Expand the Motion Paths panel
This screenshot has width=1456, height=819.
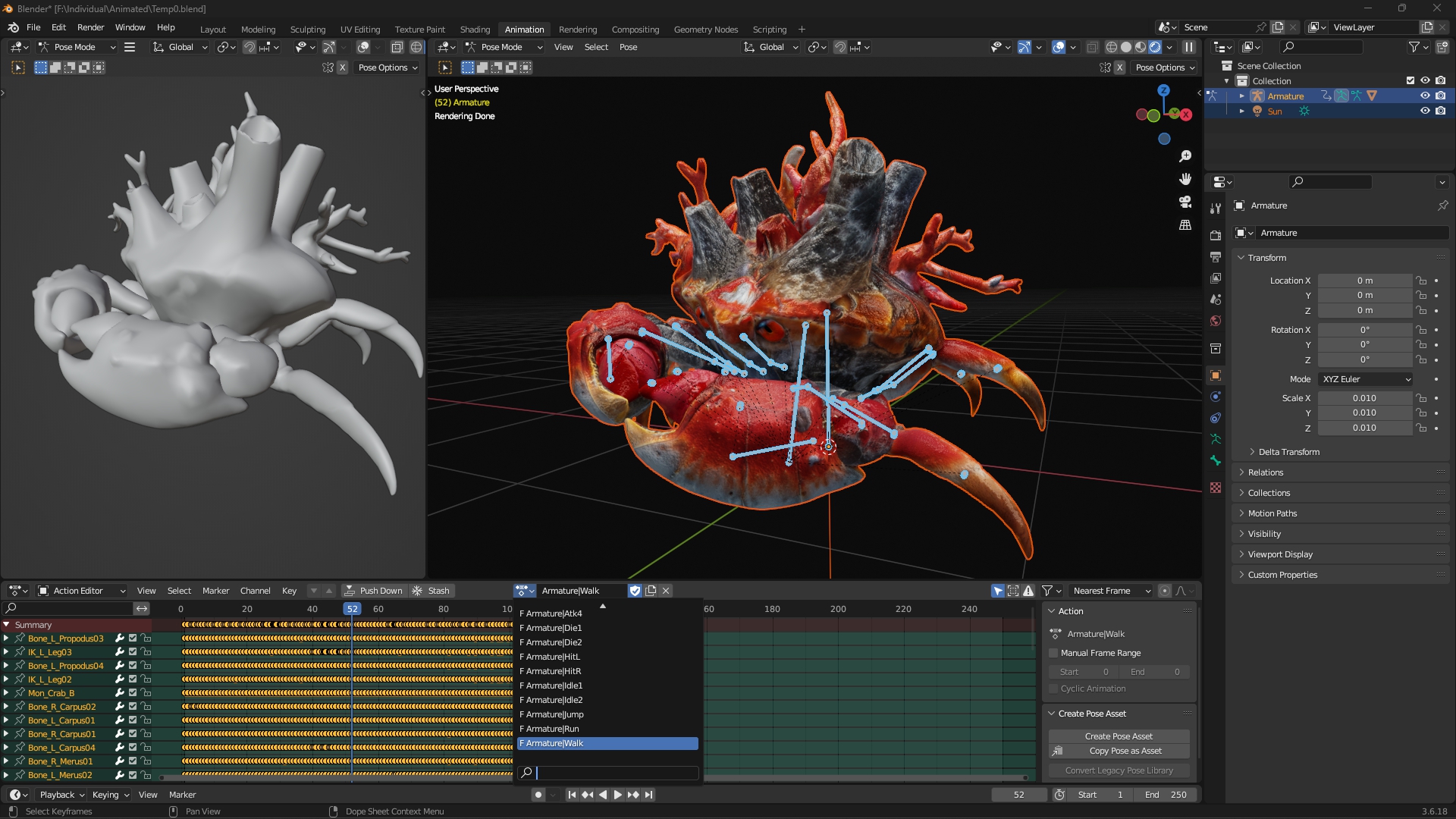point(1272,513)
